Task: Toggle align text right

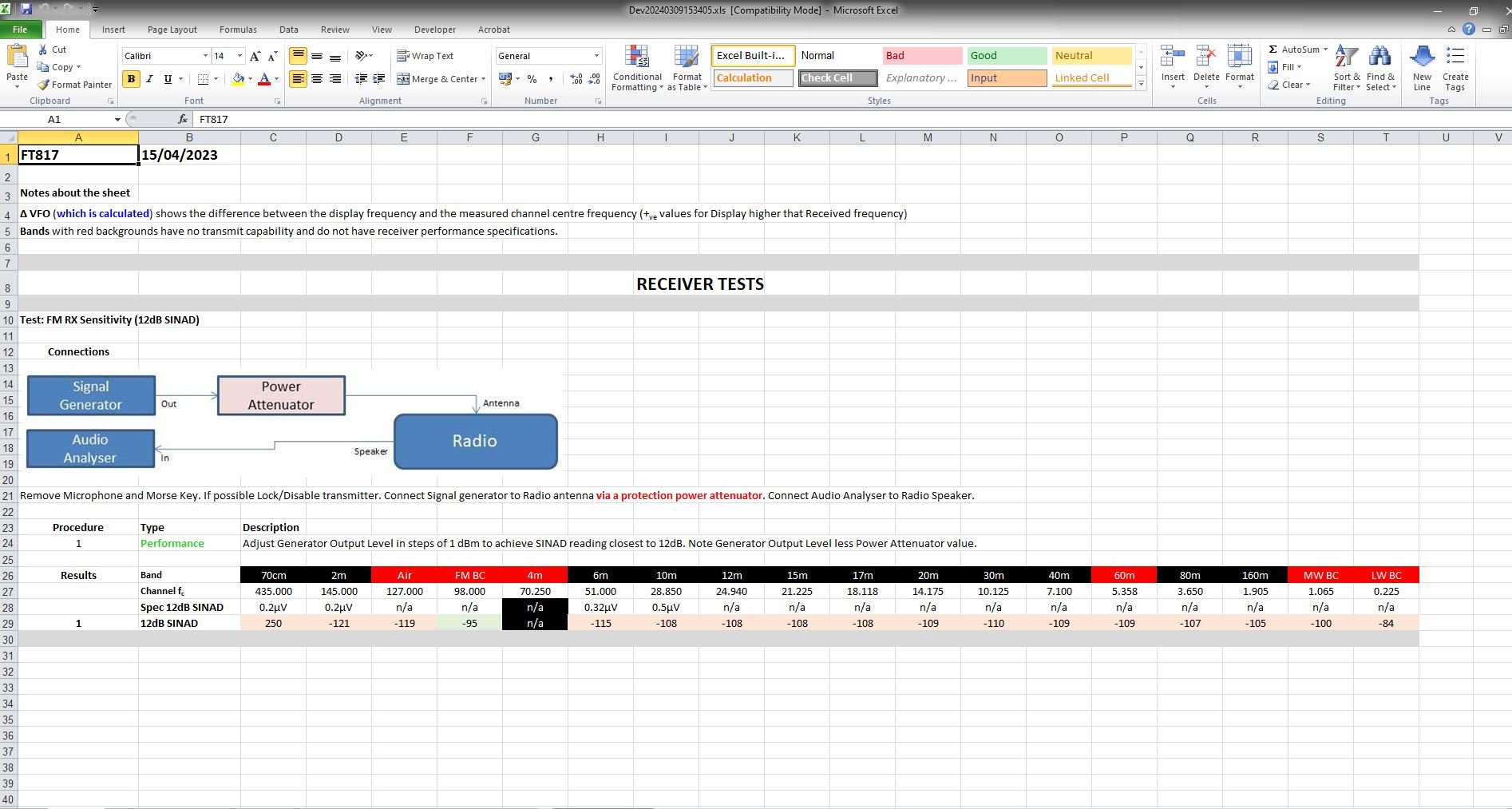Action: coord(335,79)
